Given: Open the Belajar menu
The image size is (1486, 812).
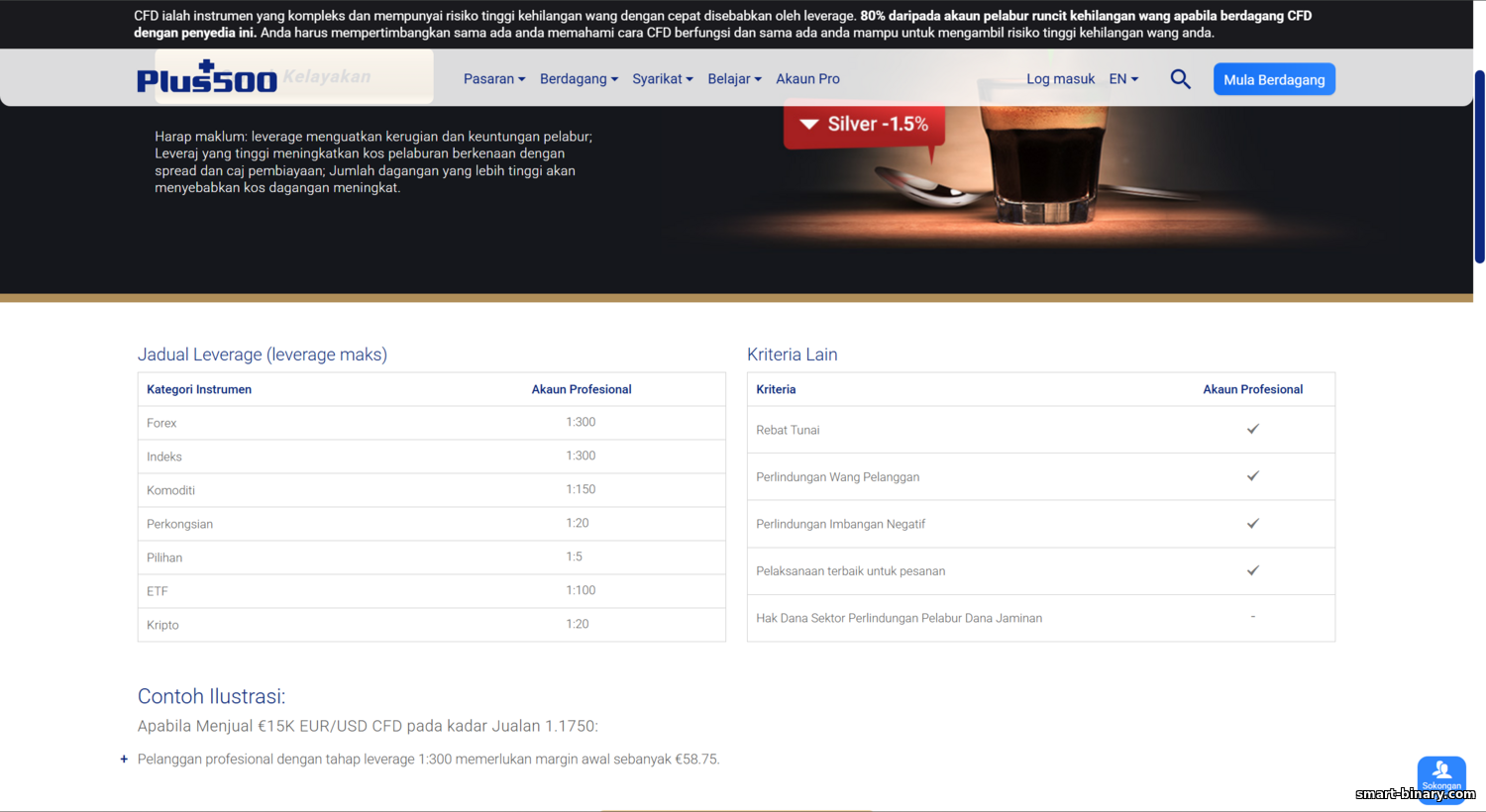Looking at the screenshot, I should (734, 79).
